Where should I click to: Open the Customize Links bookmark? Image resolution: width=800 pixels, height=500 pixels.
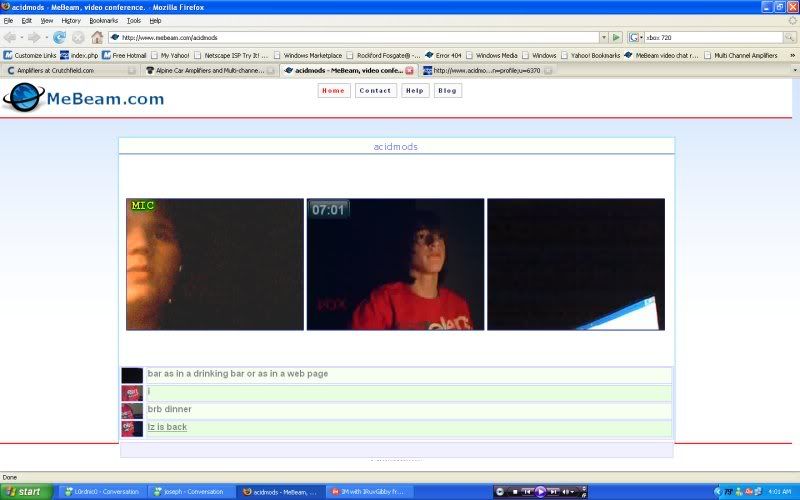point(30,55)
